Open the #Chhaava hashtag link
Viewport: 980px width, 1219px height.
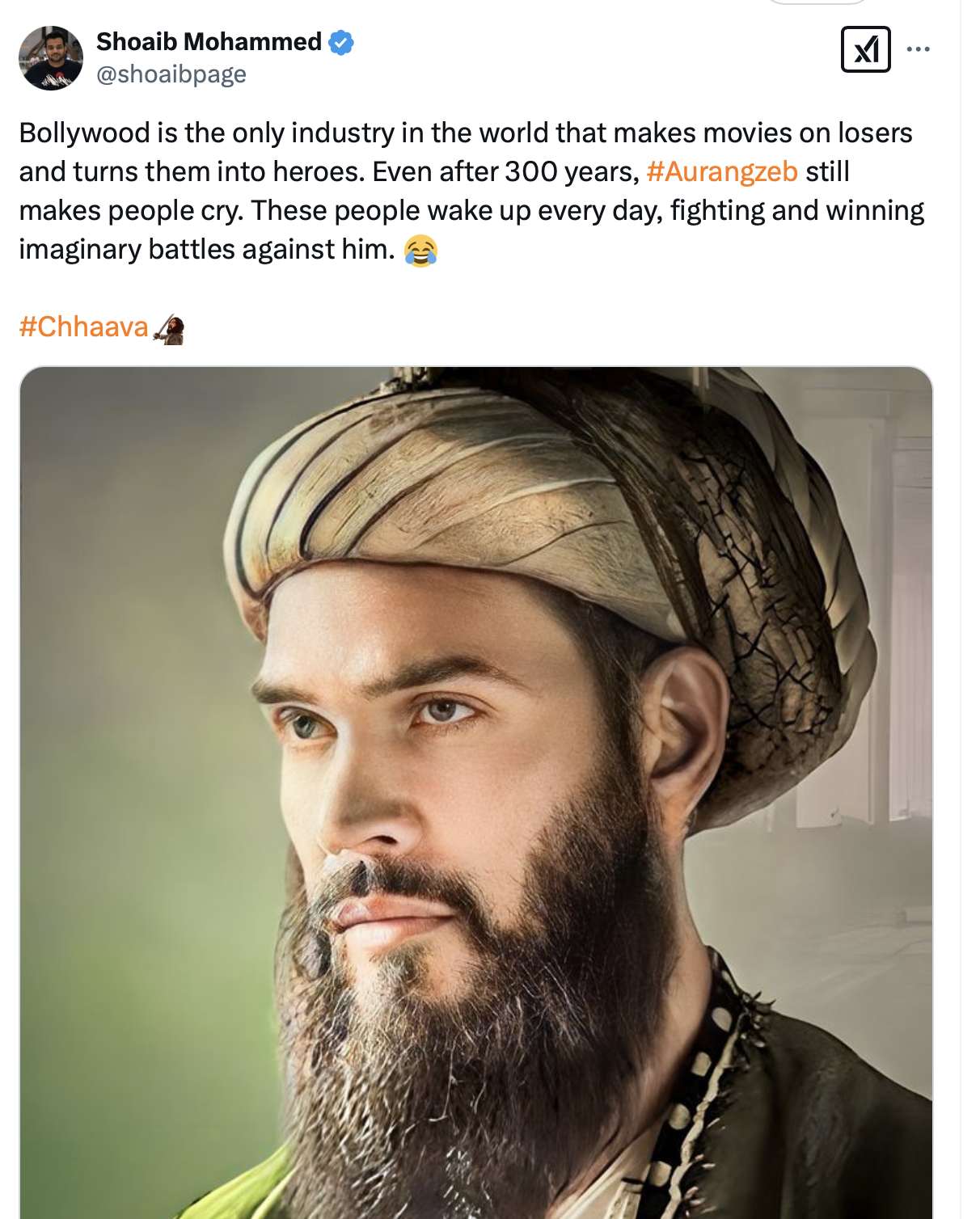click(x=83, y=327)
